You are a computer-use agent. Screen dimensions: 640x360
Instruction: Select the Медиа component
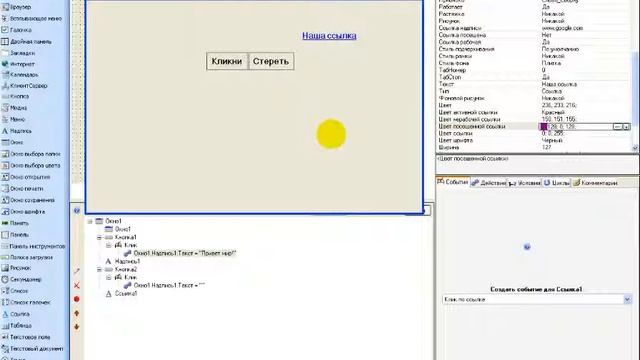coord(14,108)
